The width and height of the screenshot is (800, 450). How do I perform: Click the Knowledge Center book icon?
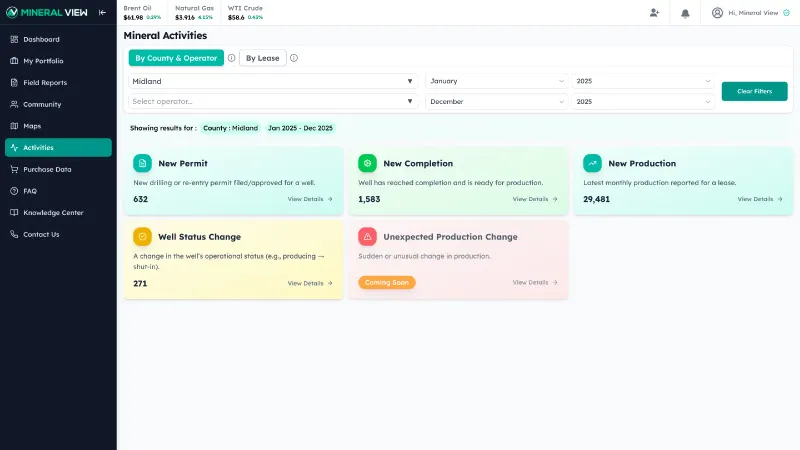tap(14, 213)
